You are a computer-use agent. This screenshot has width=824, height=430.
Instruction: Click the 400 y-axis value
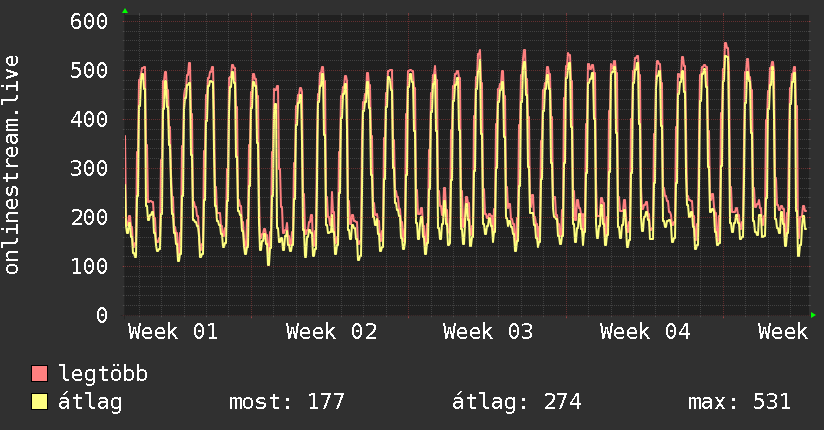89,120
